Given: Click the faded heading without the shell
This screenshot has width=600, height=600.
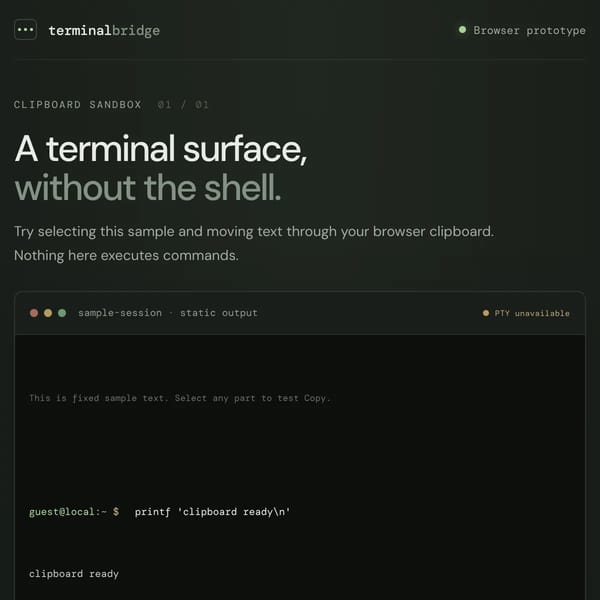Looking at the screenshot, I should pos(148,188).
